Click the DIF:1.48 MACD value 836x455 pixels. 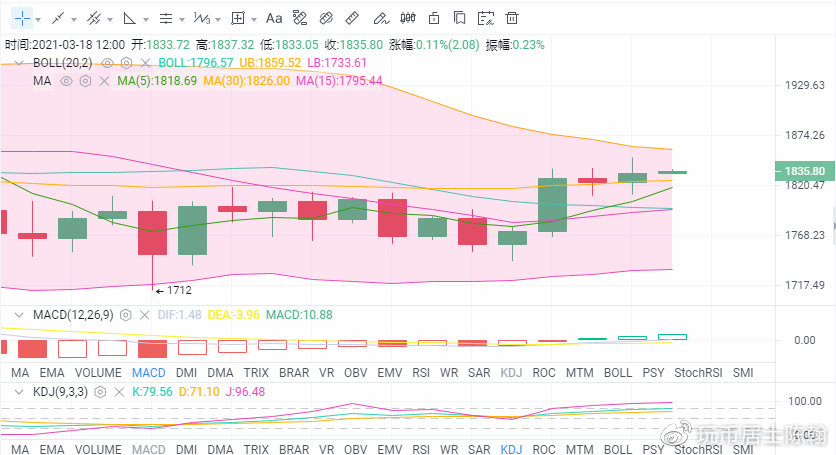point(180,315)
